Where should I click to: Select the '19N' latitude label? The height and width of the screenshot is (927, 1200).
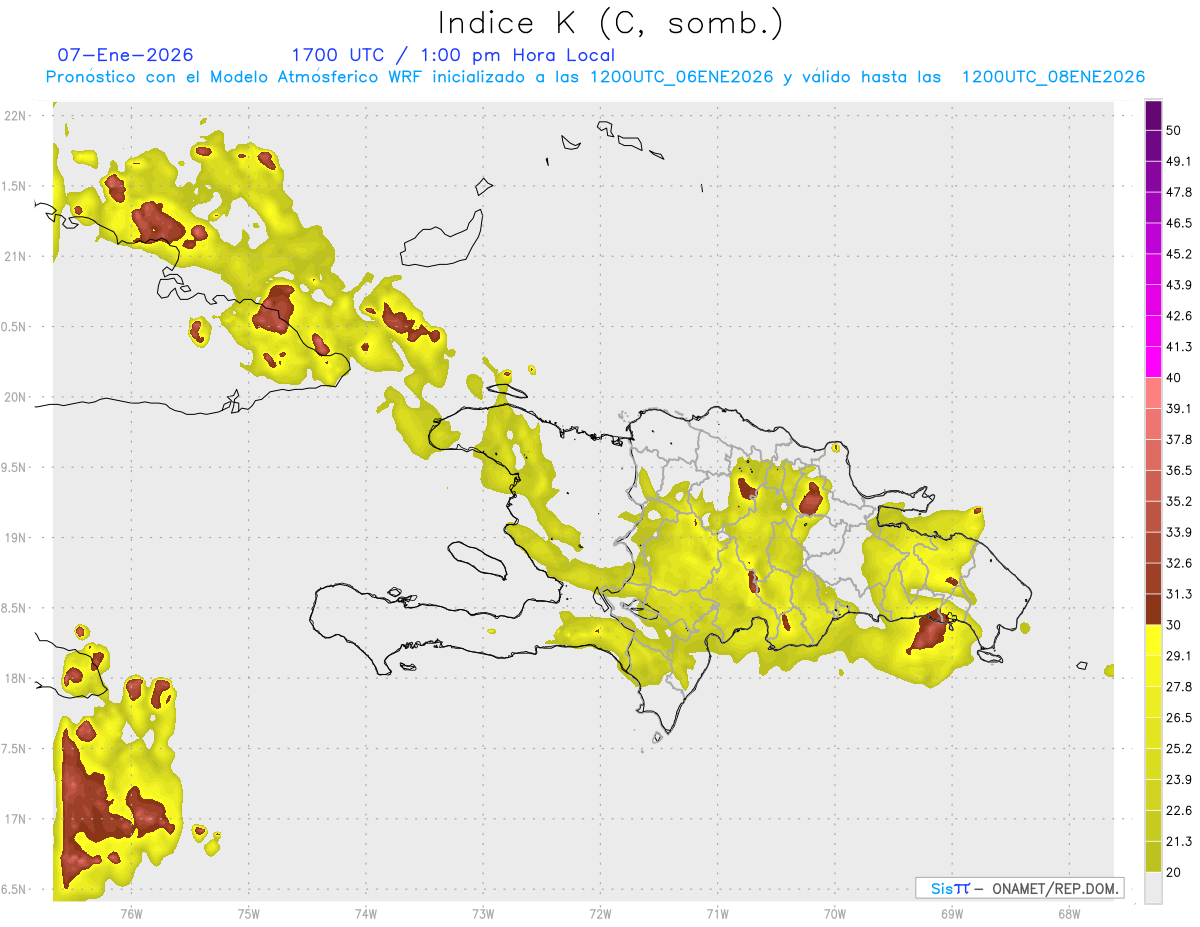point(15,537)
